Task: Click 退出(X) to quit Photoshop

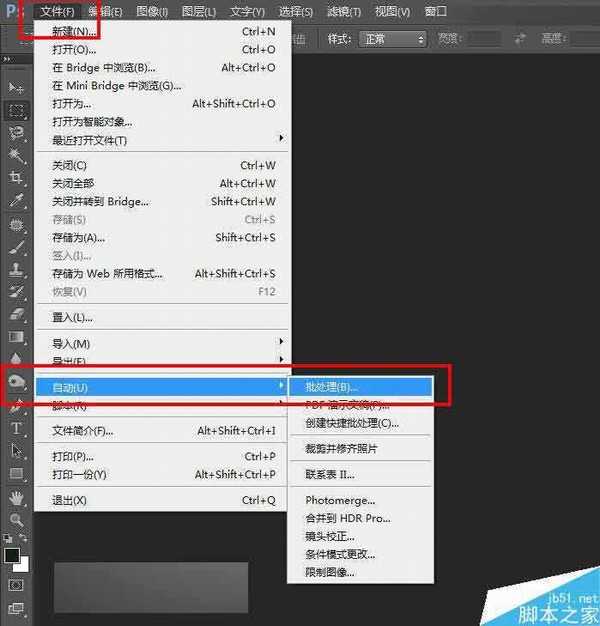Action: 69,500
